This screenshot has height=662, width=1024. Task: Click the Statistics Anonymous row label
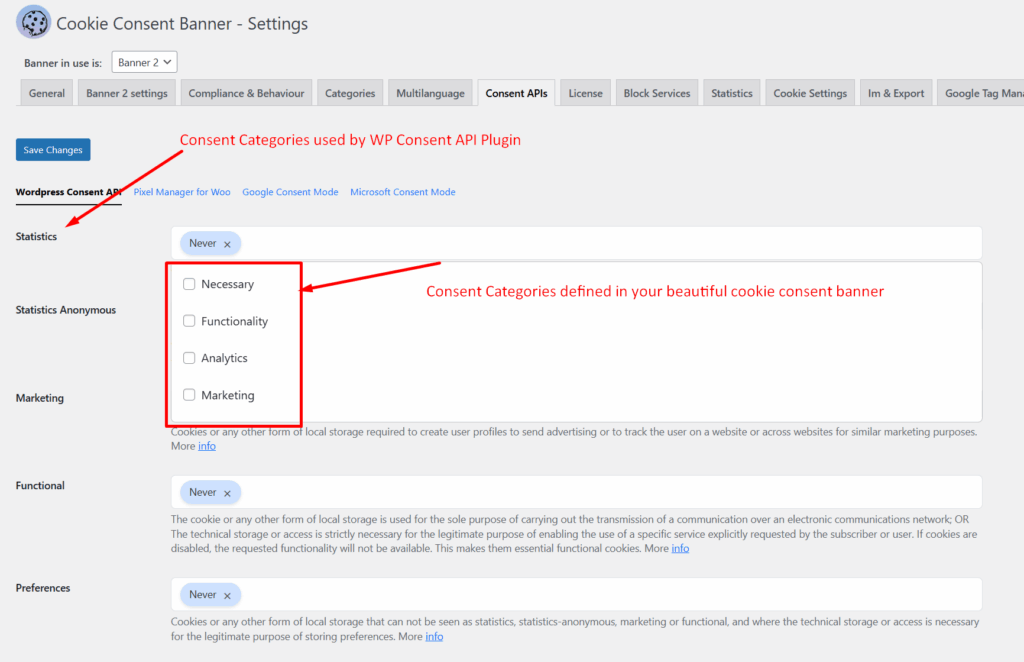[x=66, y=309]
